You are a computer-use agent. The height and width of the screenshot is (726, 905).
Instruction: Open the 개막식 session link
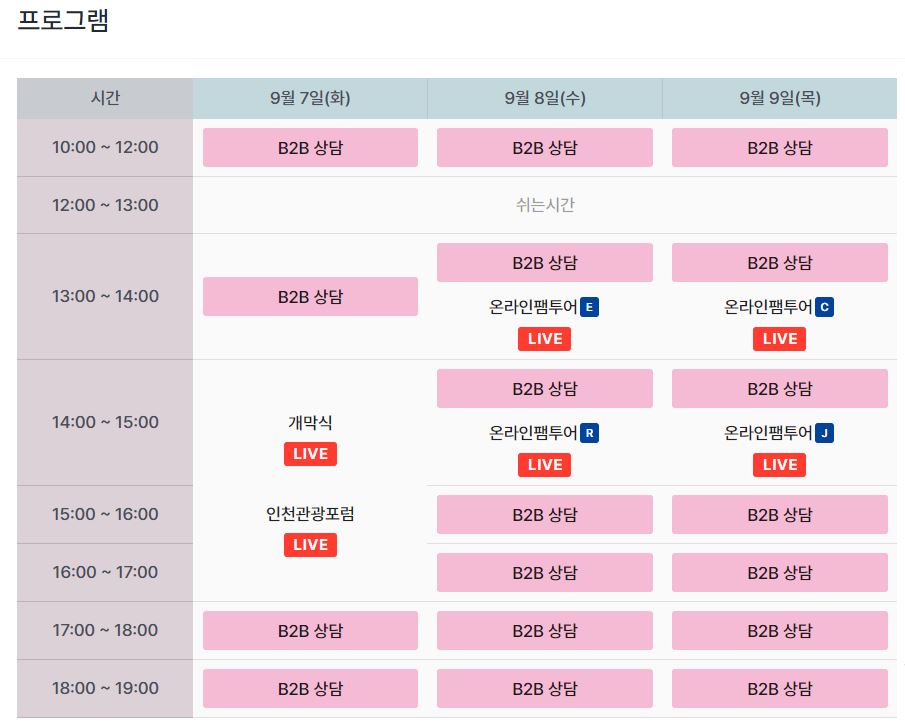click(x=310, y=423)
